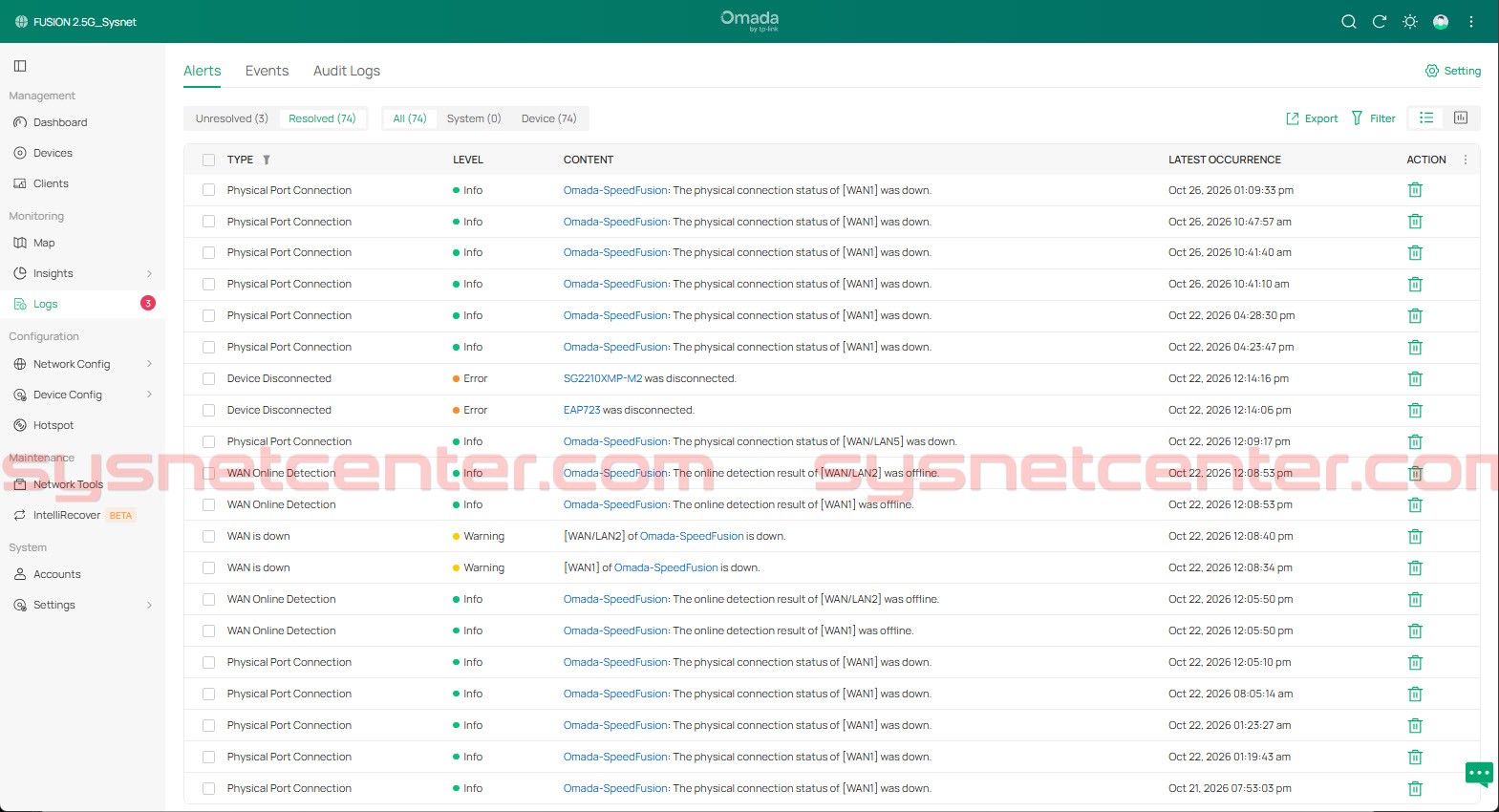Screen dimensions: 1499x812
Task: Expand the Settings submenu
Action: 149,605
